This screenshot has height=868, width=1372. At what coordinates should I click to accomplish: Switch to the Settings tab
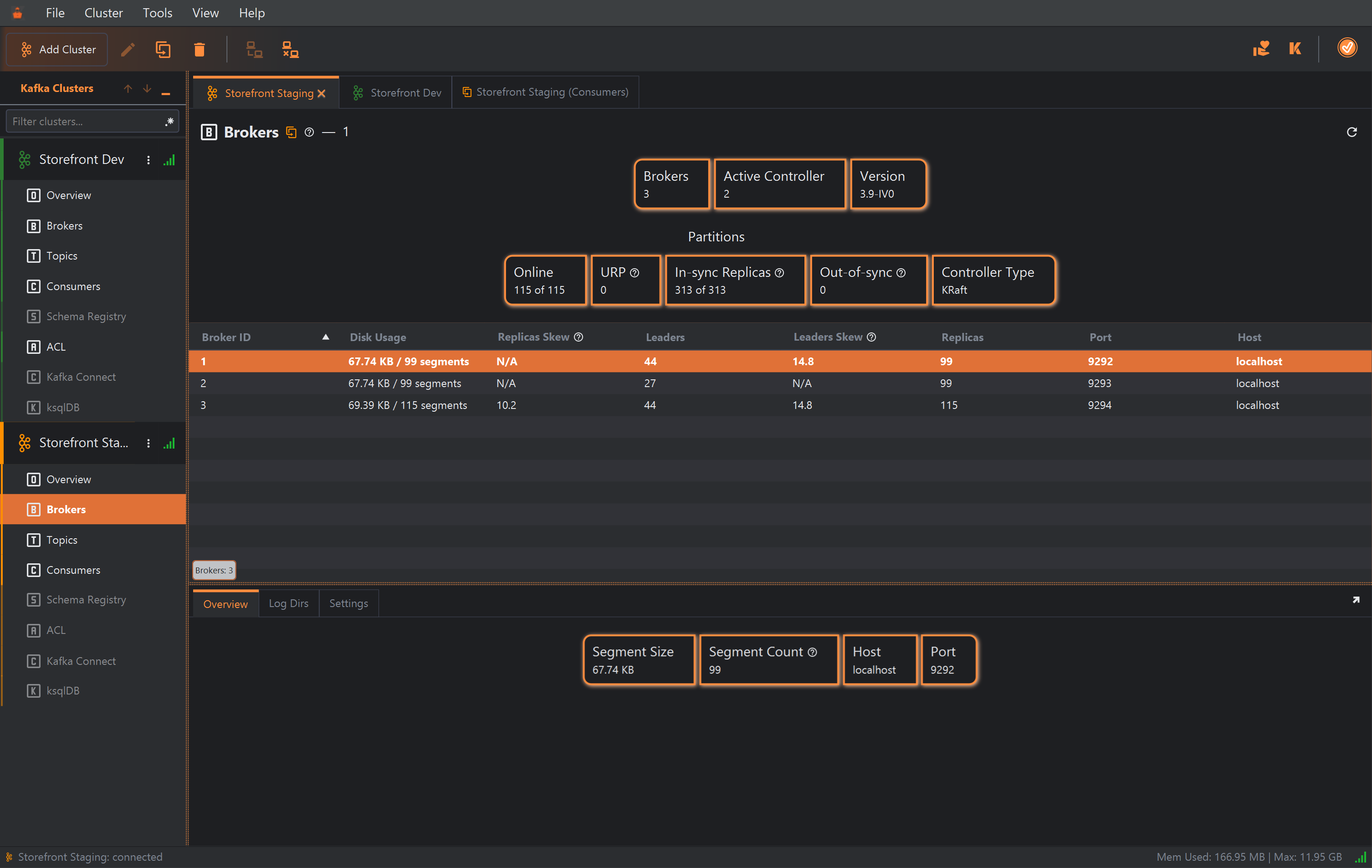point(349,603)
